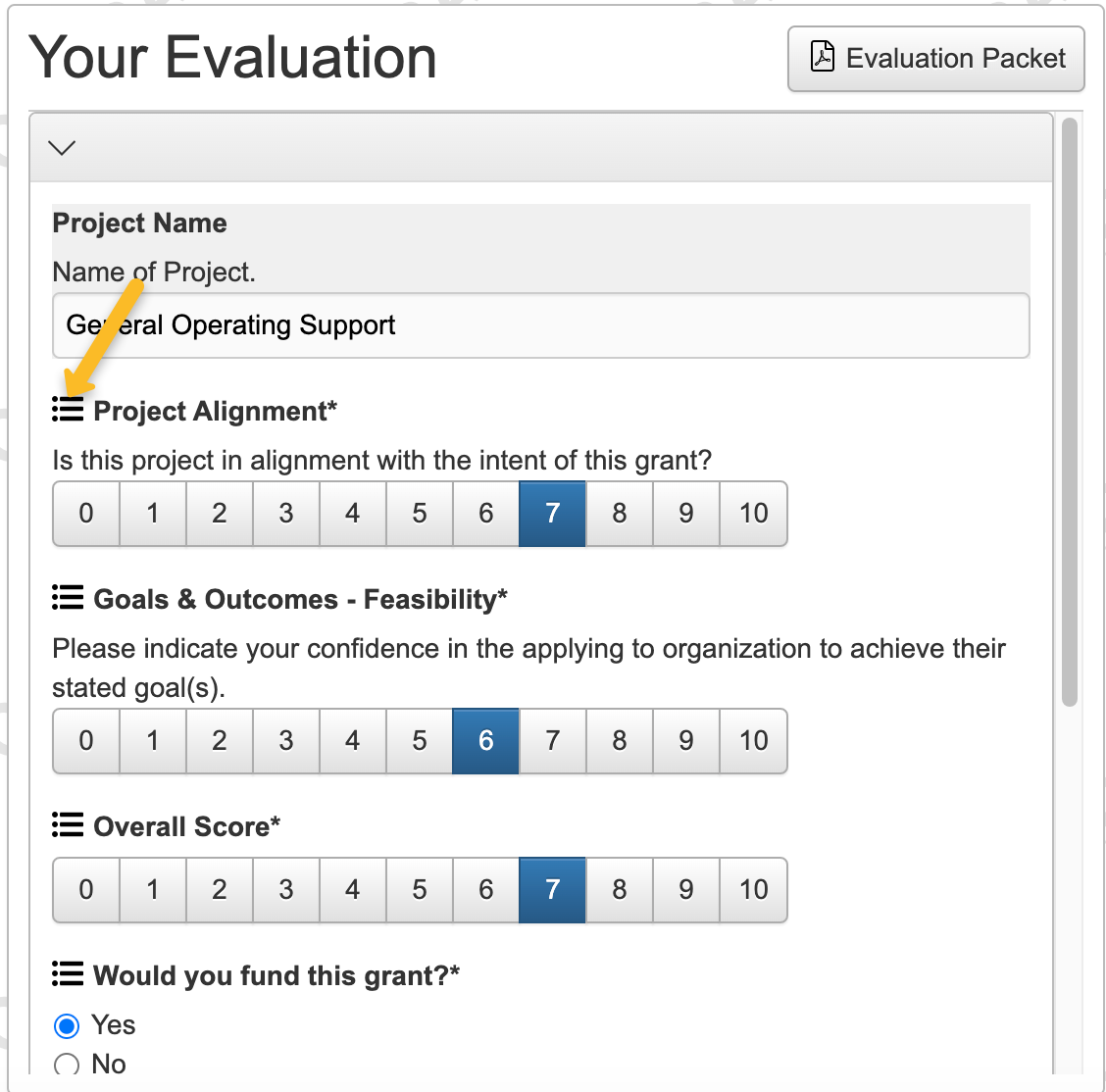Select 0 on the Project Alignment scale
Viewport: 1106px width, 1092px height.
click(85, 514)
